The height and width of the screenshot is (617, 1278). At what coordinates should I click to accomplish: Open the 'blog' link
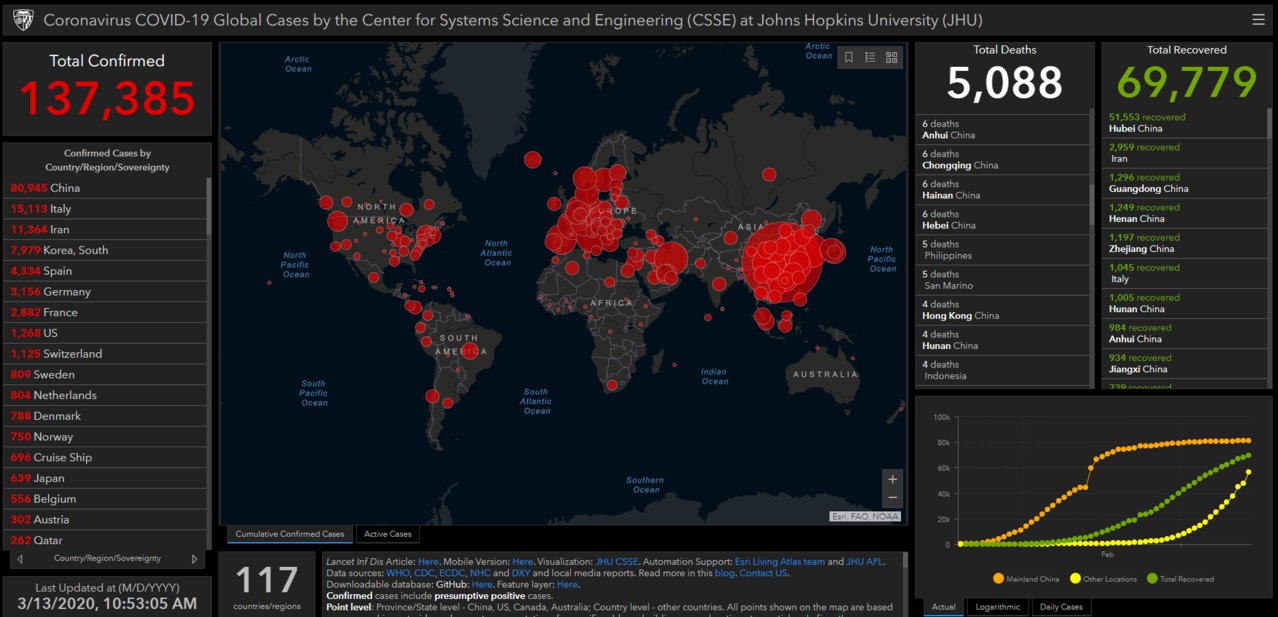(726, 573)
